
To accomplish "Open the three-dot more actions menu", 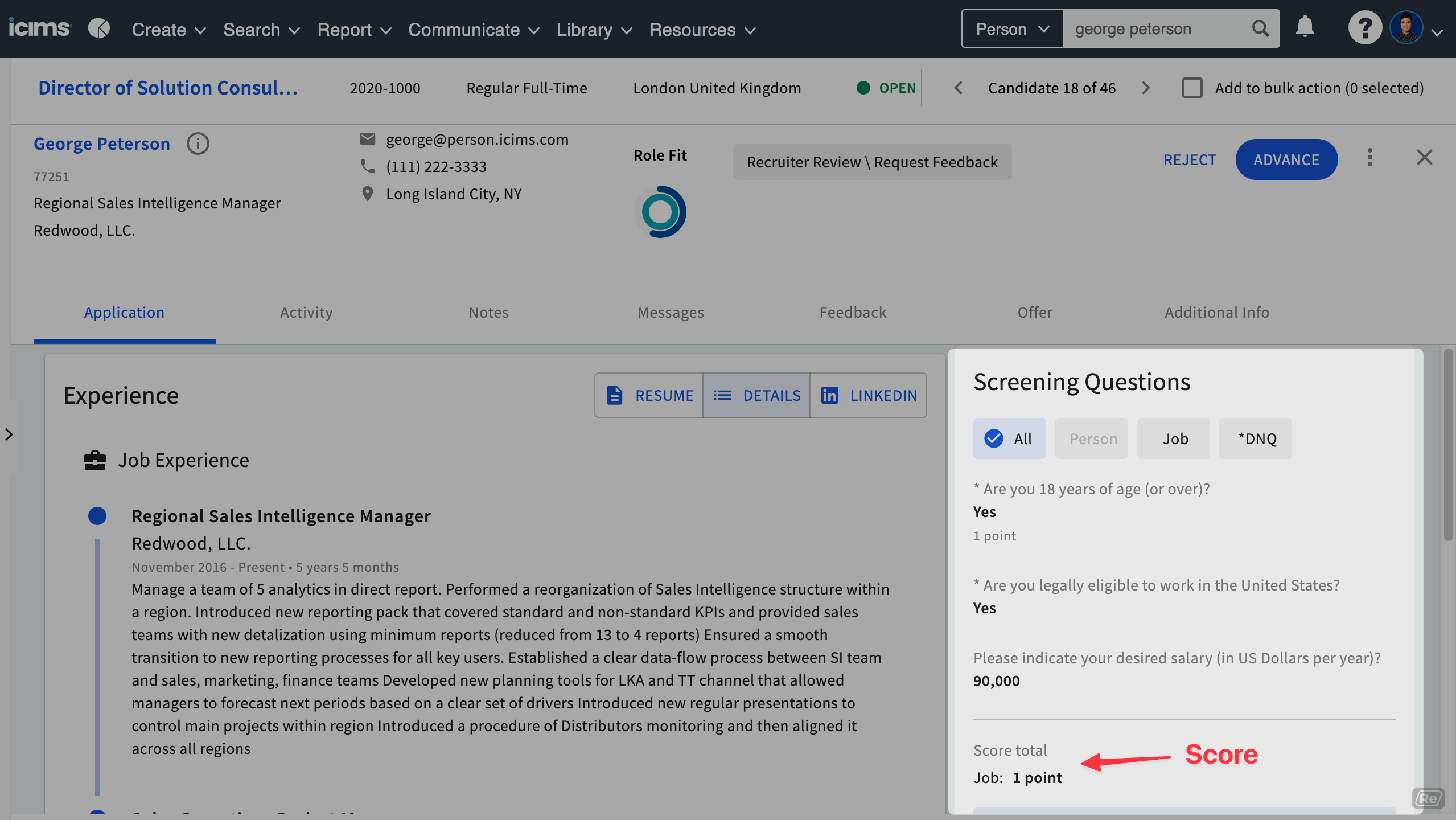I will 1370,158.
